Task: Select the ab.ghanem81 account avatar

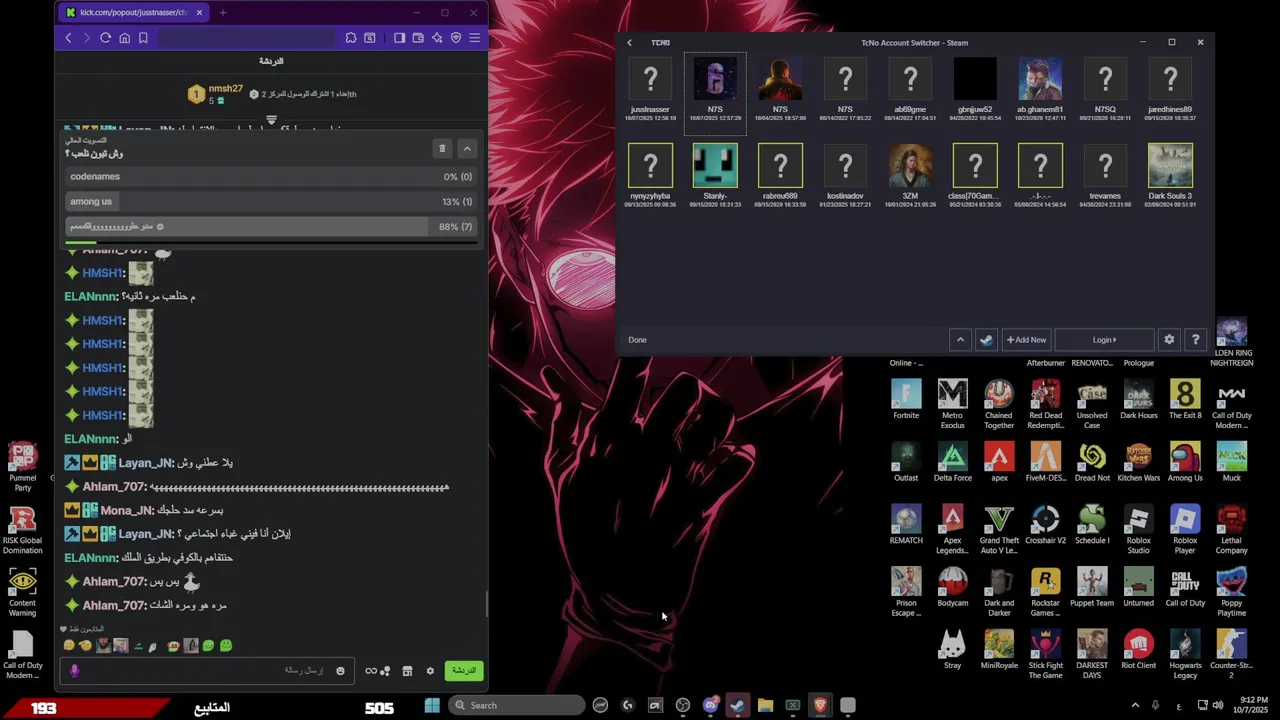Action: (1040, 79)
